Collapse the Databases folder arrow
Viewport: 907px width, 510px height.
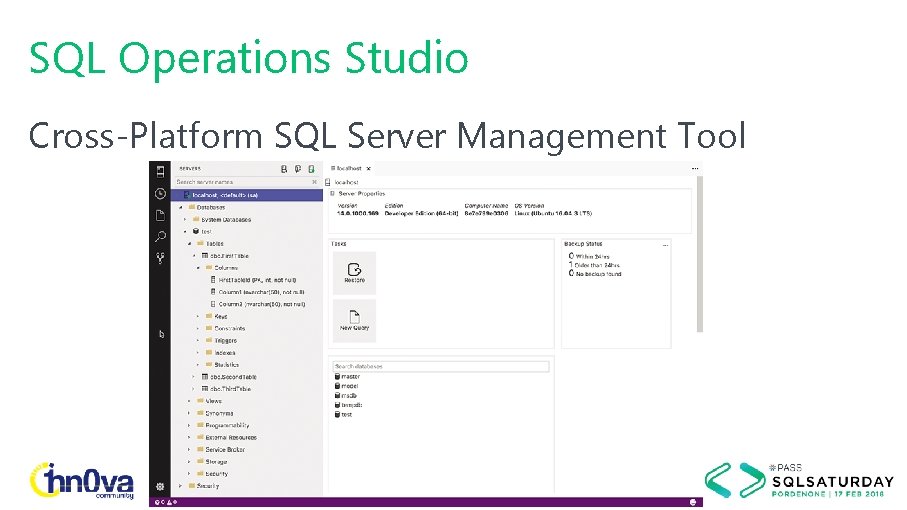pos(181,207)
